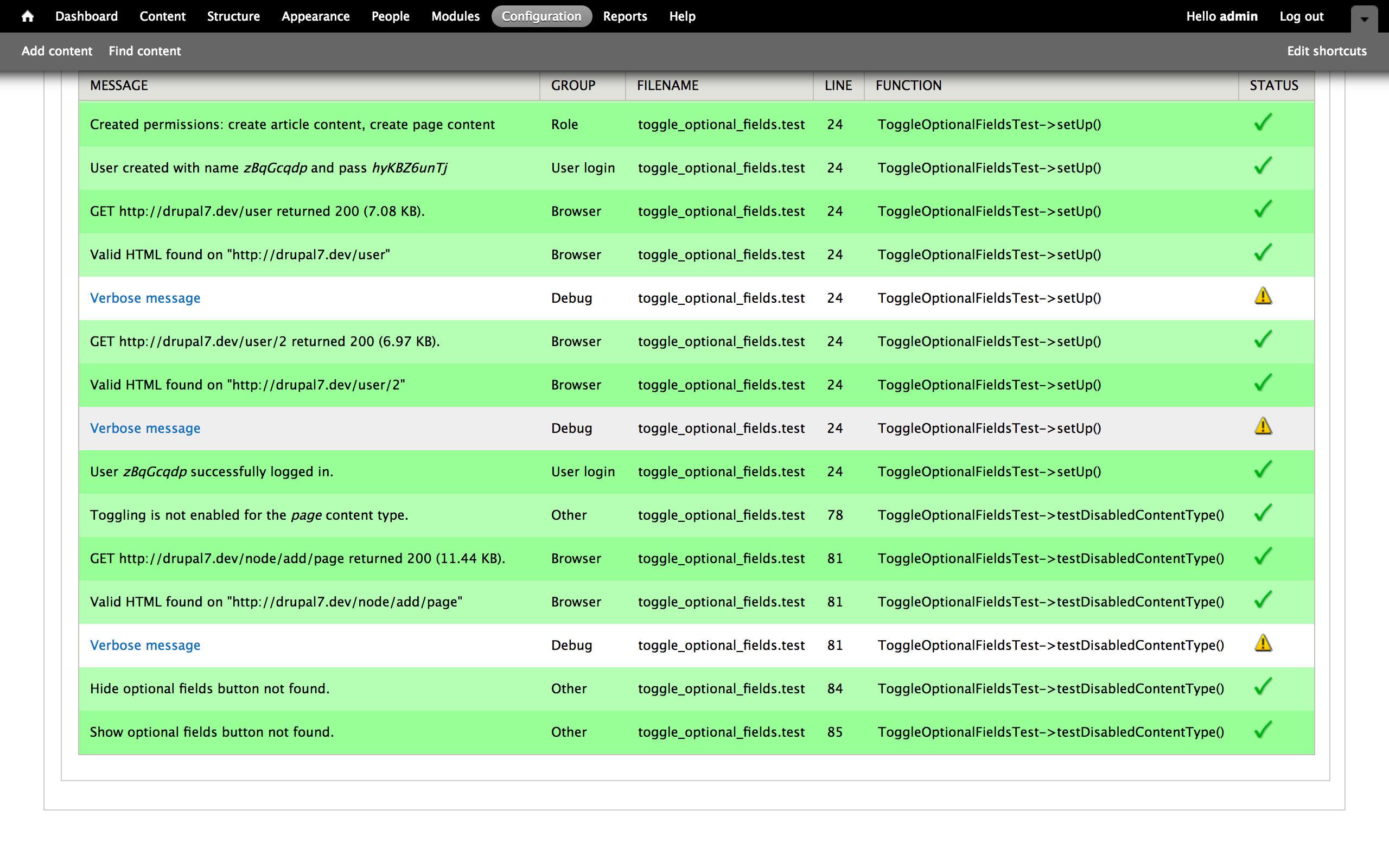Click Log out link
Screen dimensions: 1389x868
[x=1301, y=16]
